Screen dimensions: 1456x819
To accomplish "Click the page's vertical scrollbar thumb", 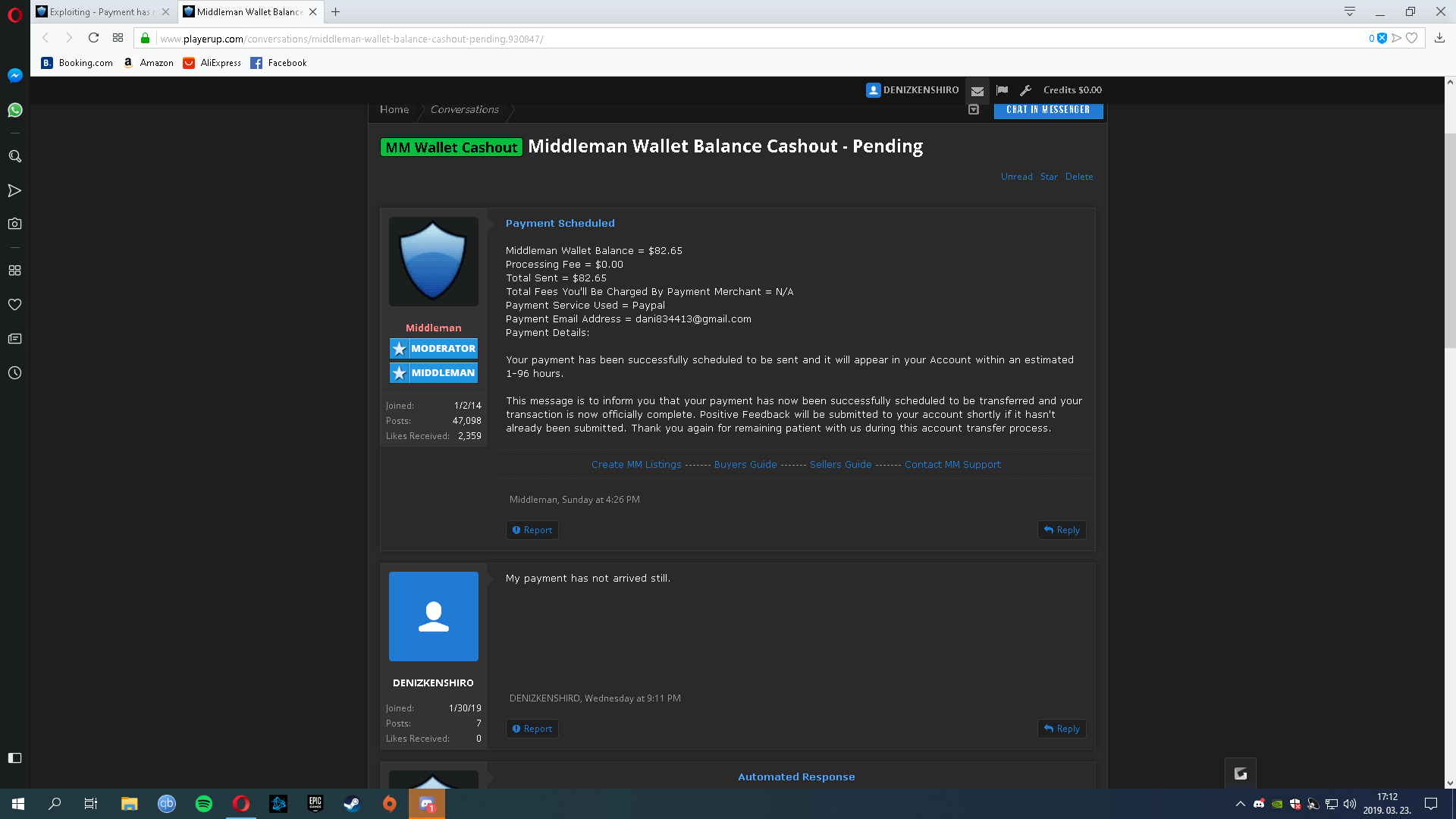I will coord(1449,239).
